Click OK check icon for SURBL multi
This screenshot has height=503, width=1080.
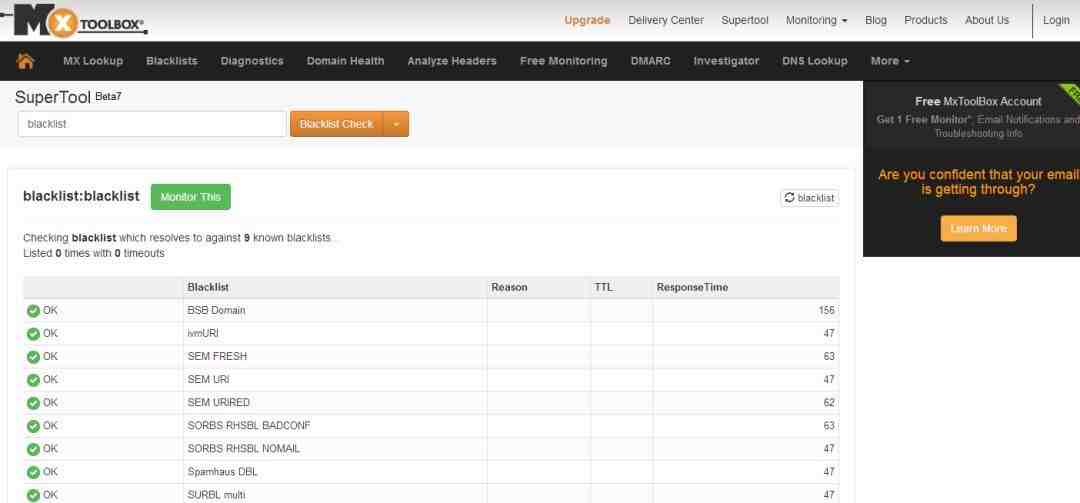click(x=33, y=495)
